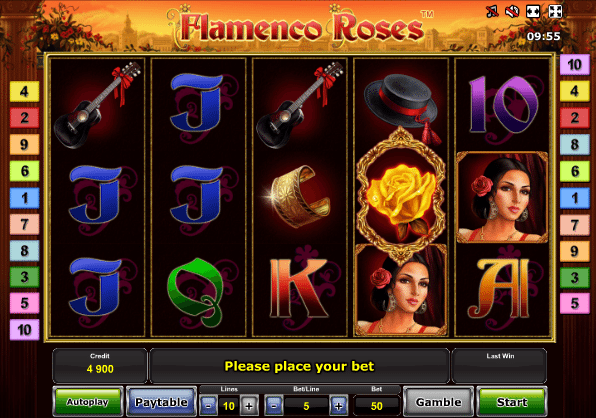596x418 pixels.
Task: Open the Paytable
Action: coord(161,402)
